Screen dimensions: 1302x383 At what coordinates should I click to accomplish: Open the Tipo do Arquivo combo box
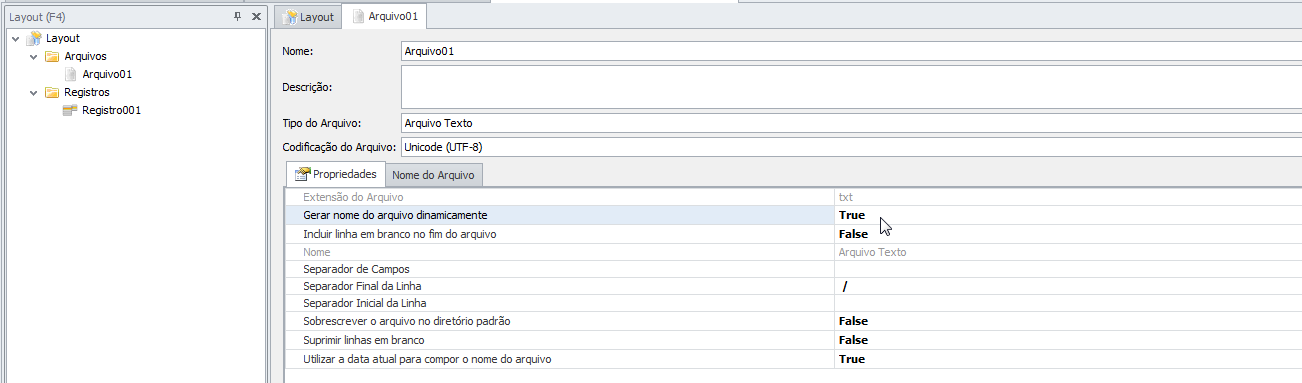click(x=850, y=123)
